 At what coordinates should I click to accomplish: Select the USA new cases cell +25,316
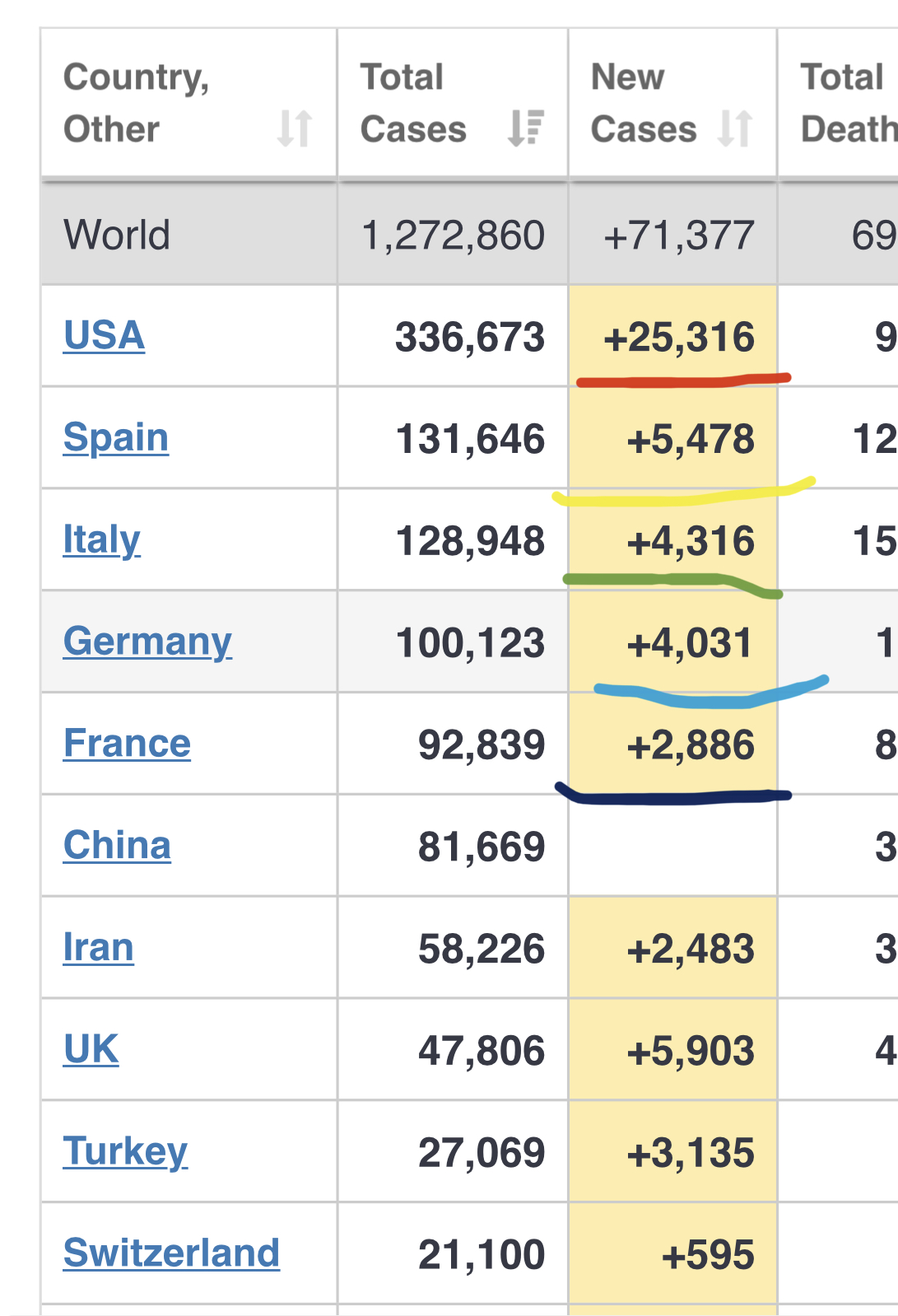[x=678, y=338]
